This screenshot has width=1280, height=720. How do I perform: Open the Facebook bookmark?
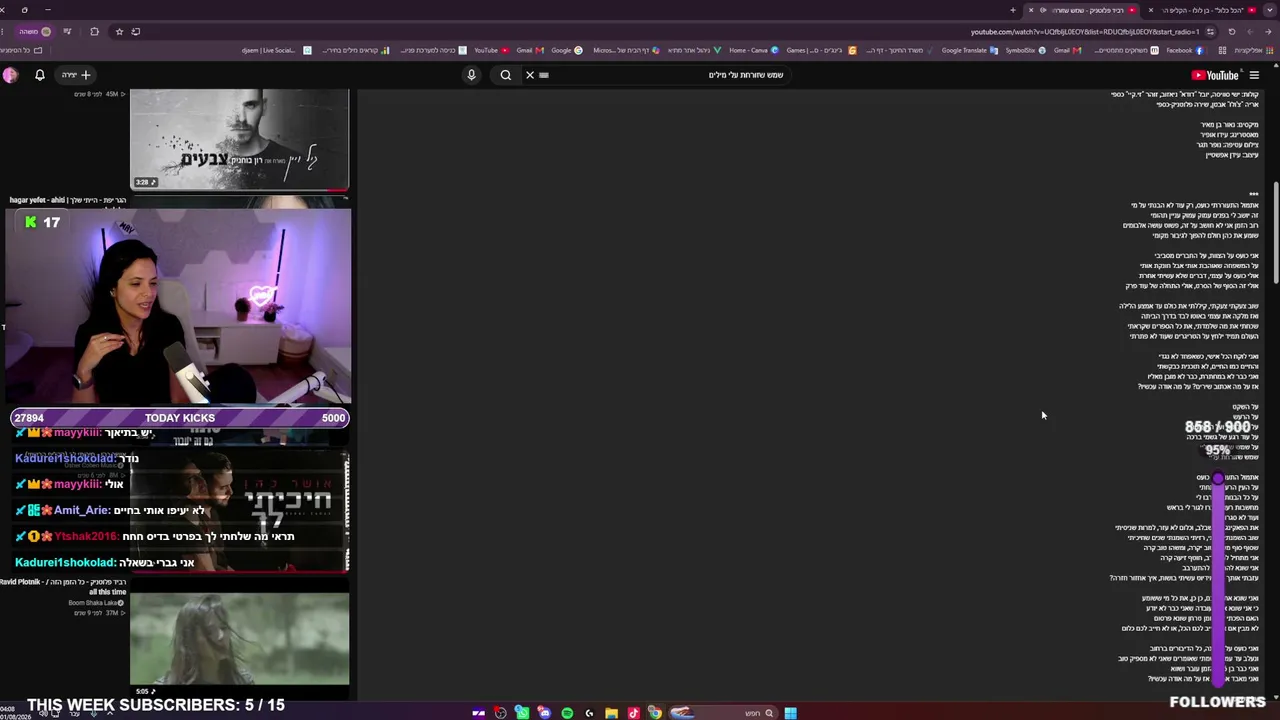point(1184,50)
